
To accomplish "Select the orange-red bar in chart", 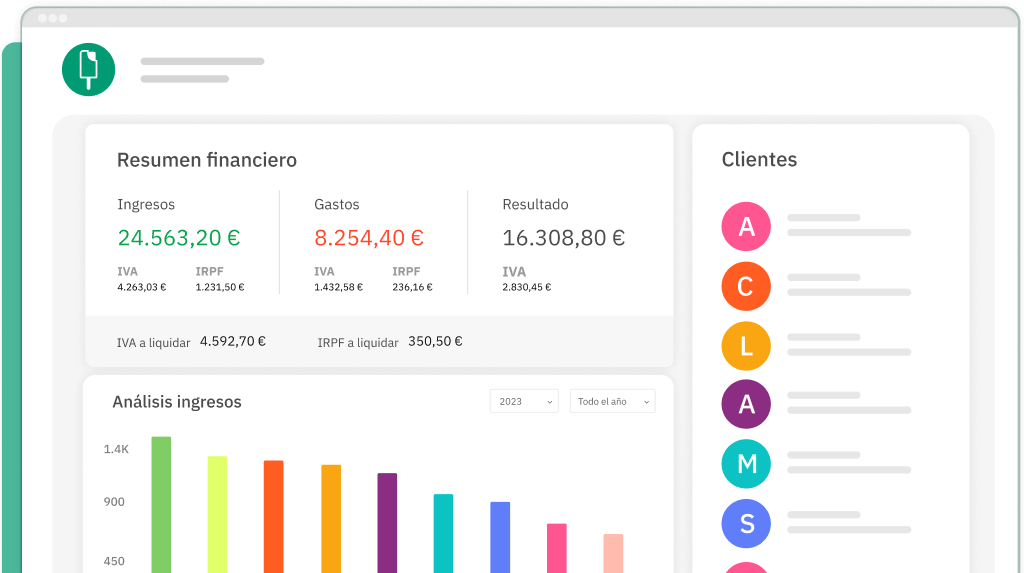I will tap(274, 517).
